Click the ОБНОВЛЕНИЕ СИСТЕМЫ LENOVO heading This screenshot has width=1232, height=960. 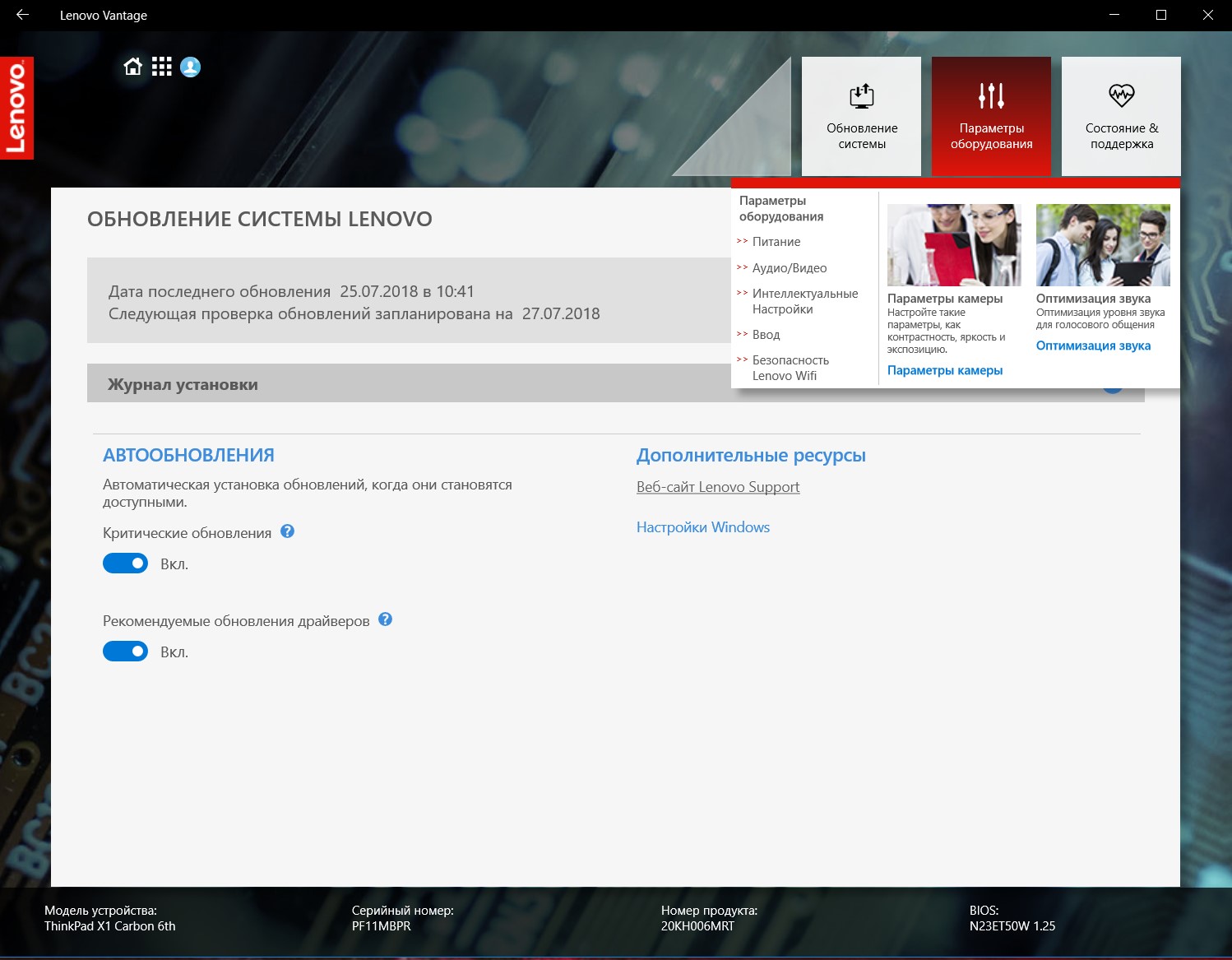pos(260,219)
